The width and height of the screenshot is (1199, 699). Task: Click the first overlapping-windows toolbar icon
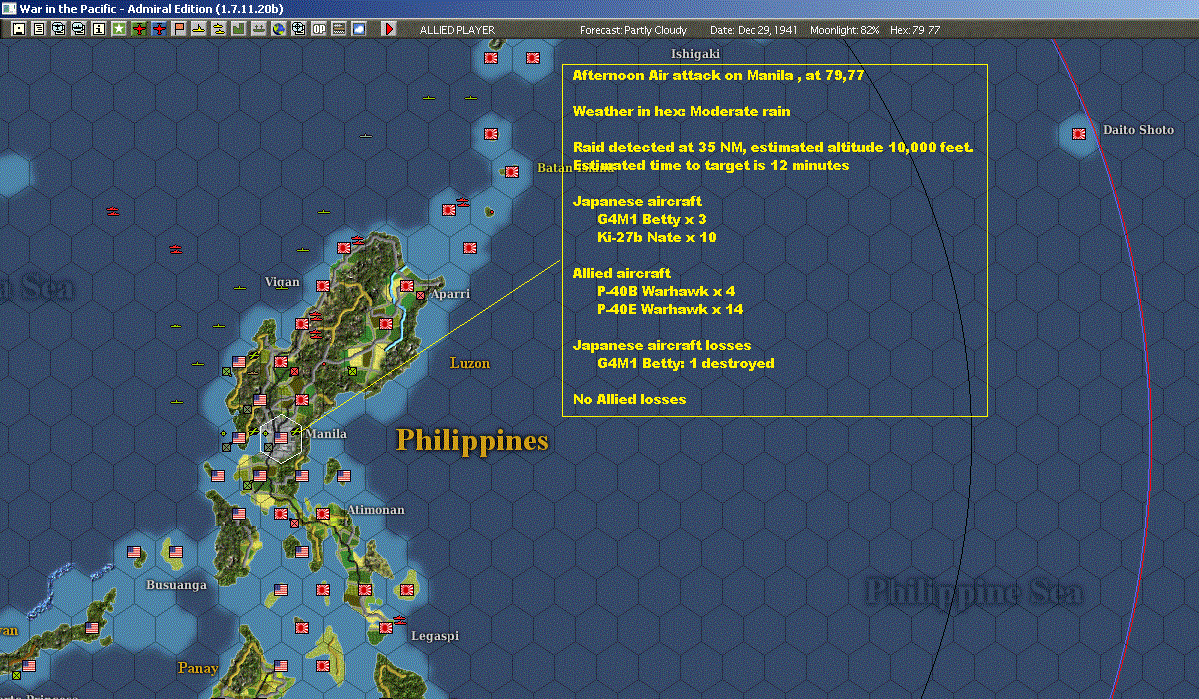[x=58, y=29]
